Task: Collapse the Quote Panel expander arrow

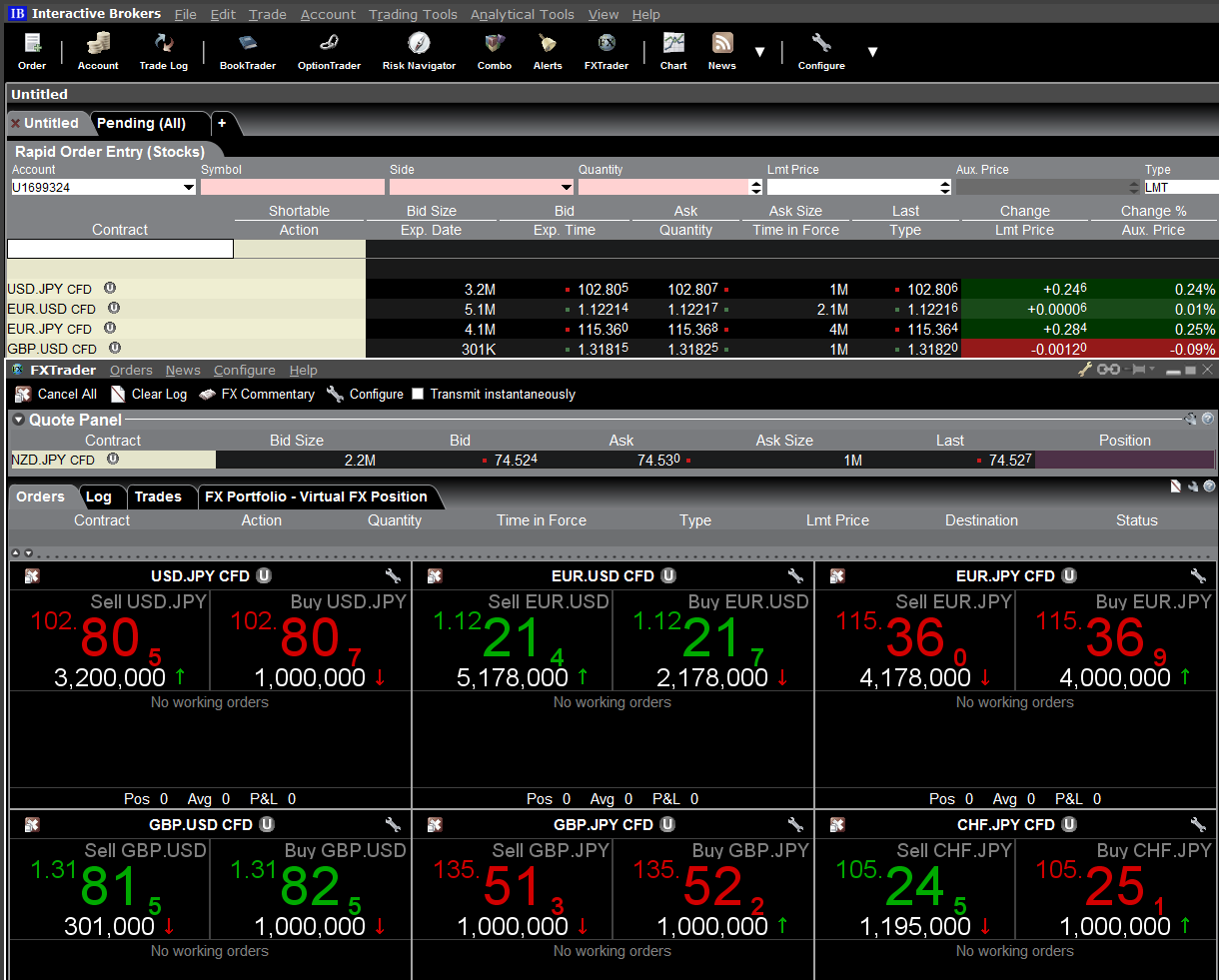Action: click(x=19, y=420)
